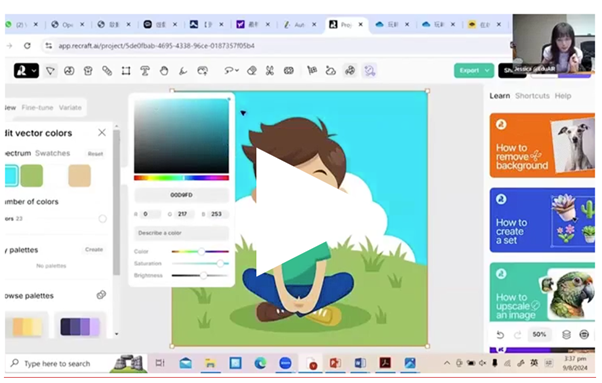Click Create next to palettes

pos(94,249)
